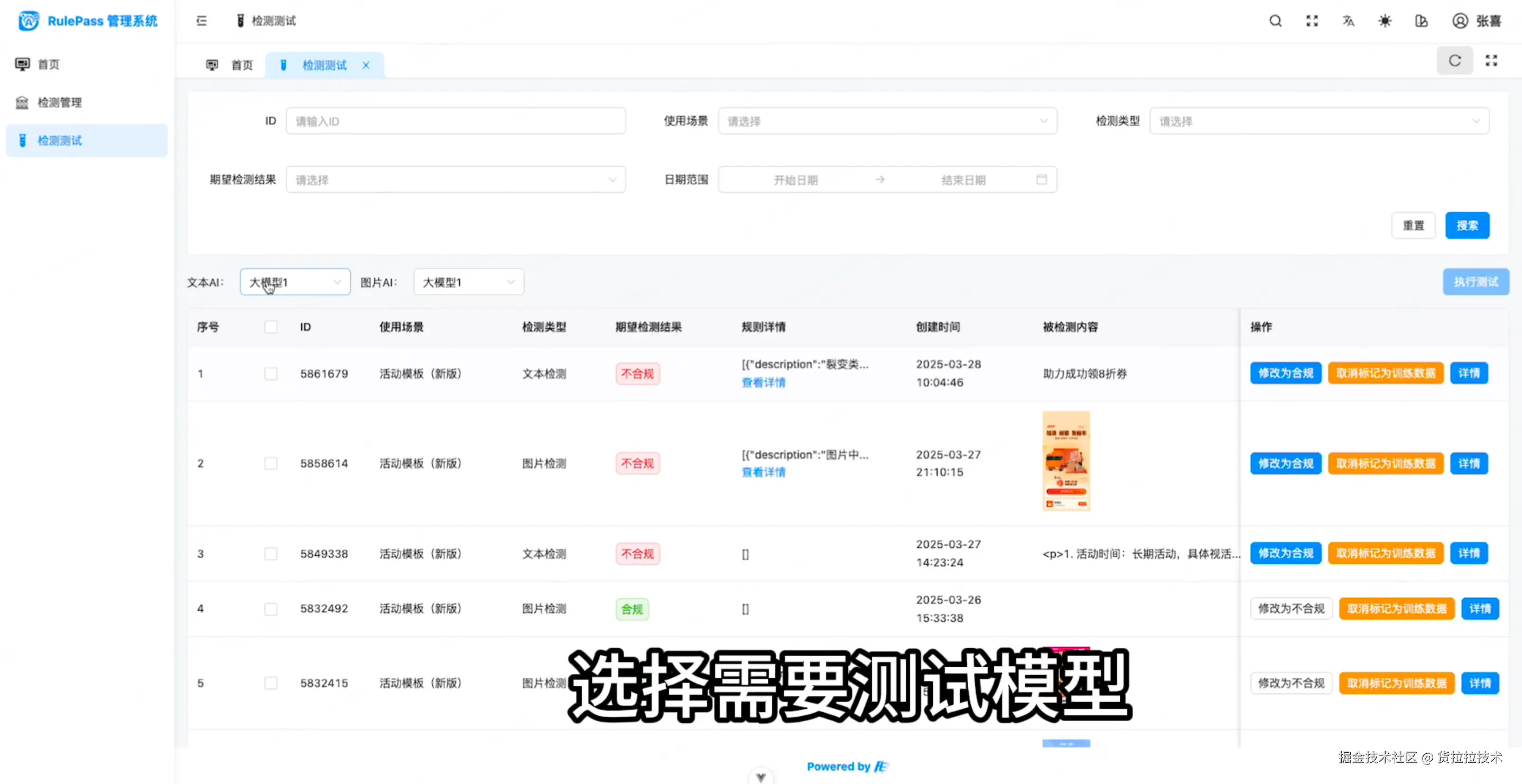Tick the select-all checkbox in table header

point(271,328)
